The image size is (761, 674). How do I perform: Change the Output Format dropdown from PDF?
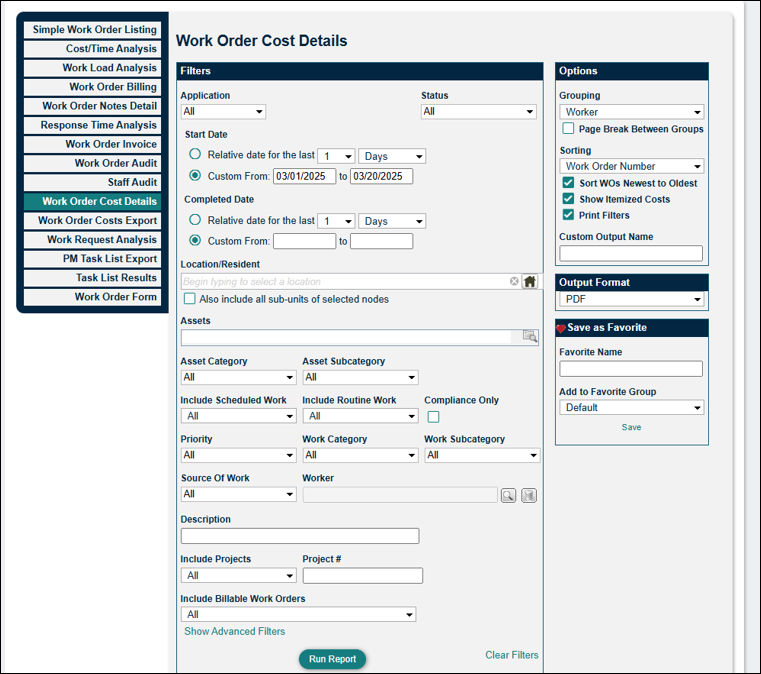(631, 299)
